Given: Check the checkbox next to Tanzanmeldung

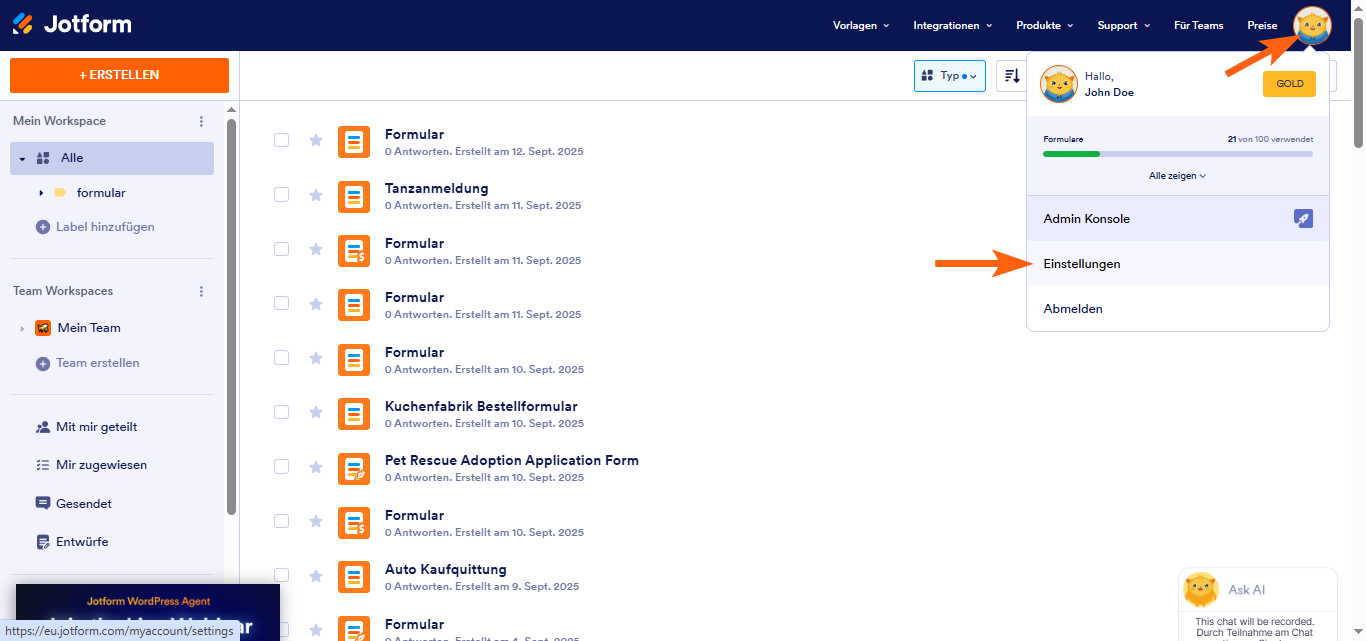Looking at the screenshot, I should coord(281,195).
